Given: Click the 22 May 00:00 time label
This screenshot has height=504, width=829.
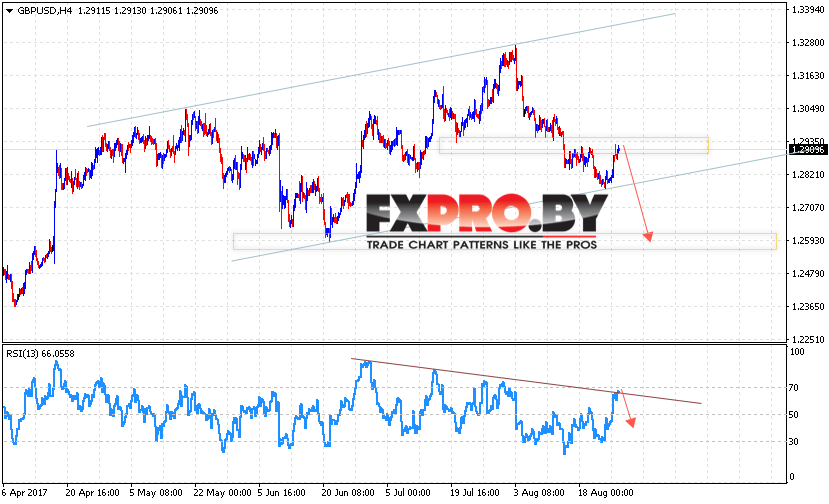Looking at the screenshot, I should point(222,493).
